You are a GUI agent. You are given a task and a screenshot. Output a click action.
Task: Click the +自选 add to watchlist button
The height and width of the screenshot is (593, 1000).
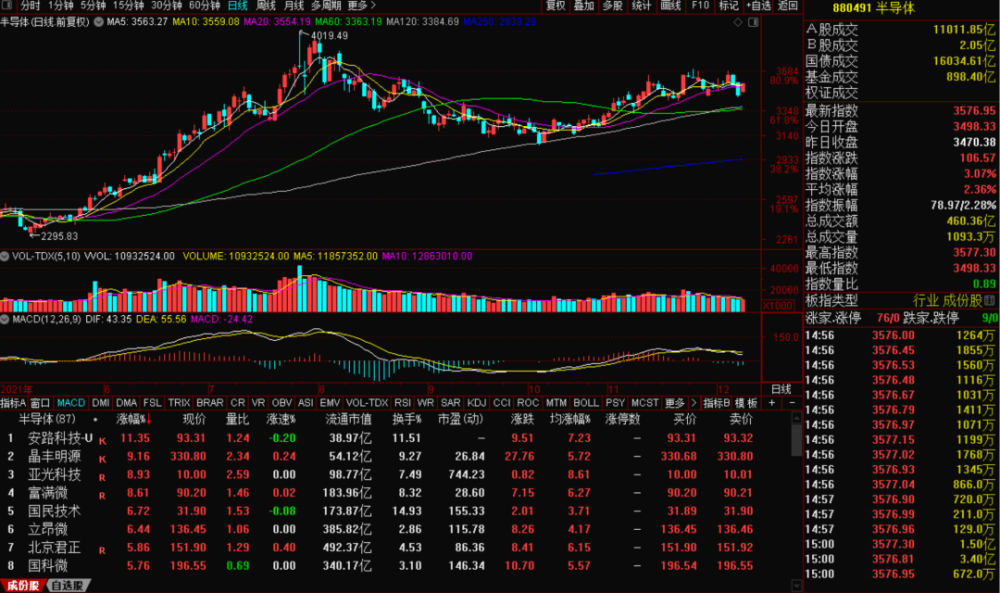[758, 6]
